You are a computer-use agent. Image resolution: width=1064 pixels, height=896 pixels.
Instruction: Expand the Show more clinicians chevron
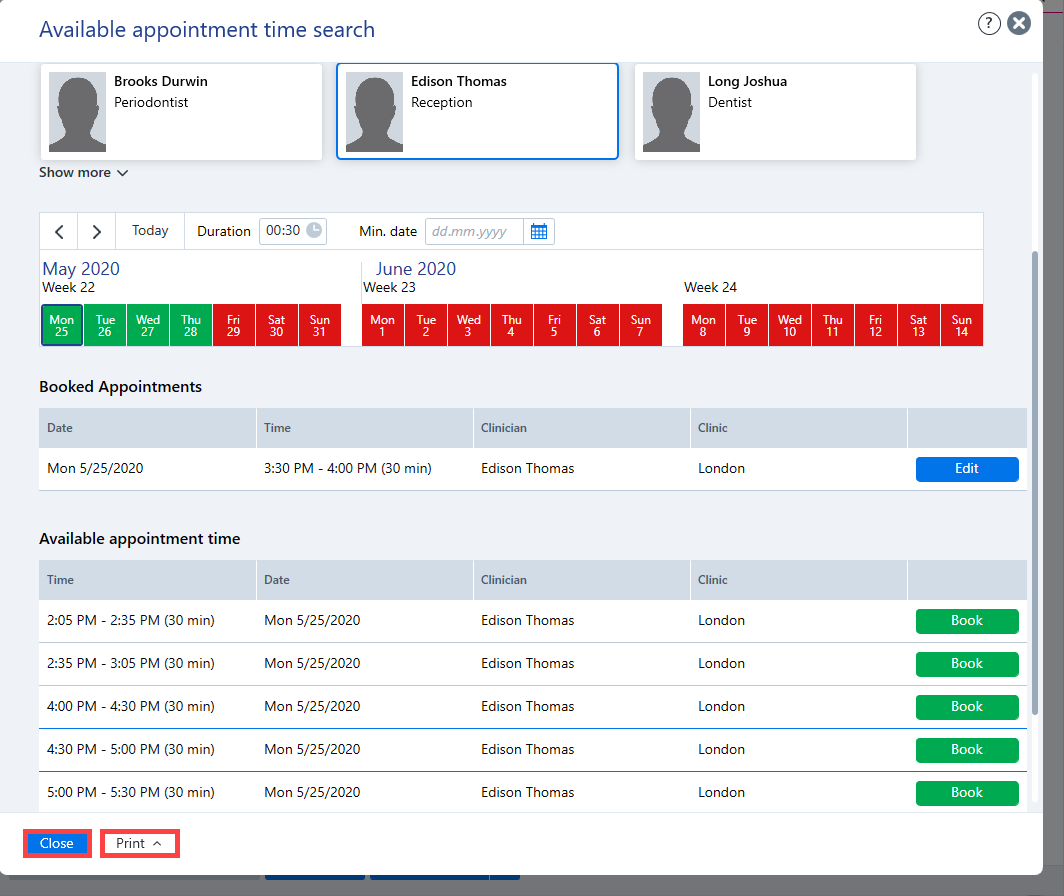click(122, 173)
